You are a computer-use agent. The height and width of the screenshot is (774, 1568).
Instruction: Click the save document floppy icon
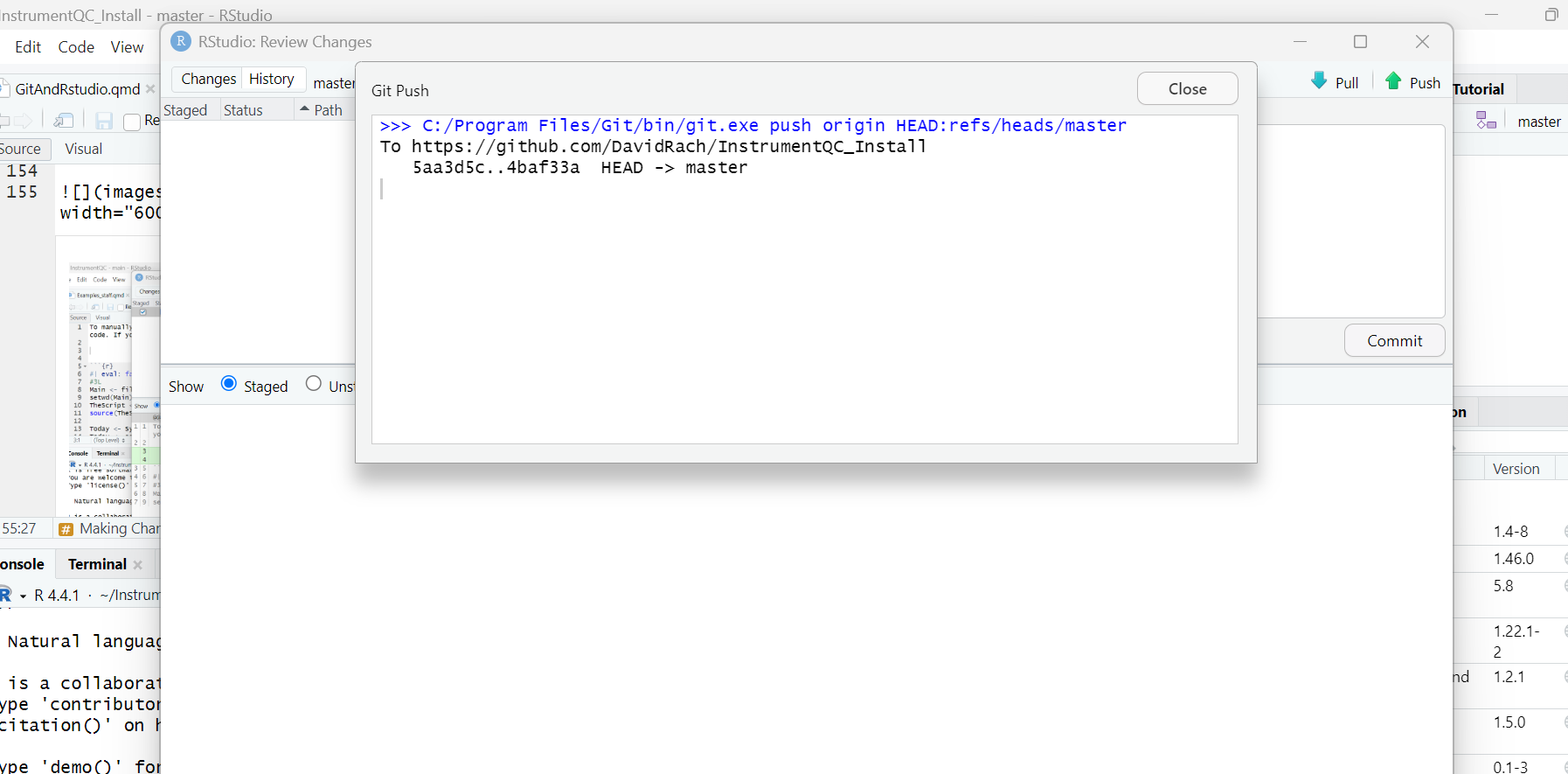point(104,121)
